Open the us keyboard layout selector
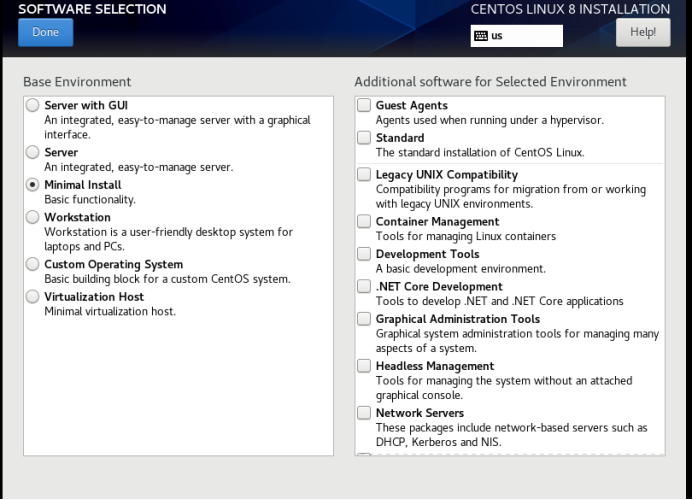The image size is (693, 500). (517, 36)
